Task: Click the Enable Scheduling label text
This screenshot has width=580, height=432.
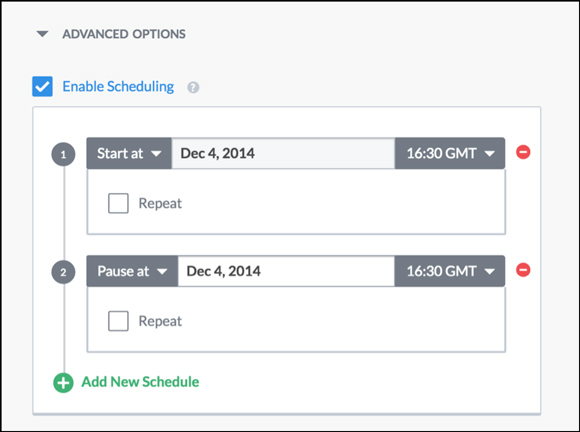Action: (x=118, y=87)
